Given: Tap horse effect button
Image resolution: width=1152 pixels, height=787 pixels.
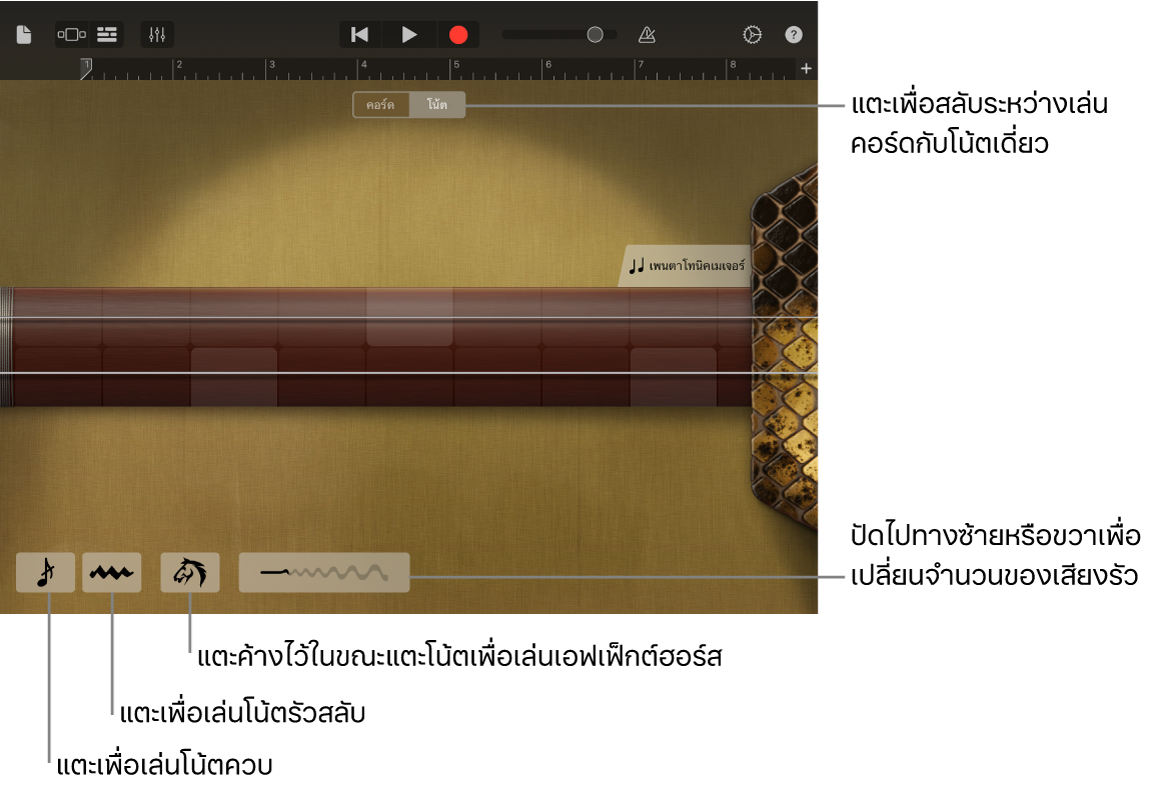Looking at the screenshot, I should [190, 572].
